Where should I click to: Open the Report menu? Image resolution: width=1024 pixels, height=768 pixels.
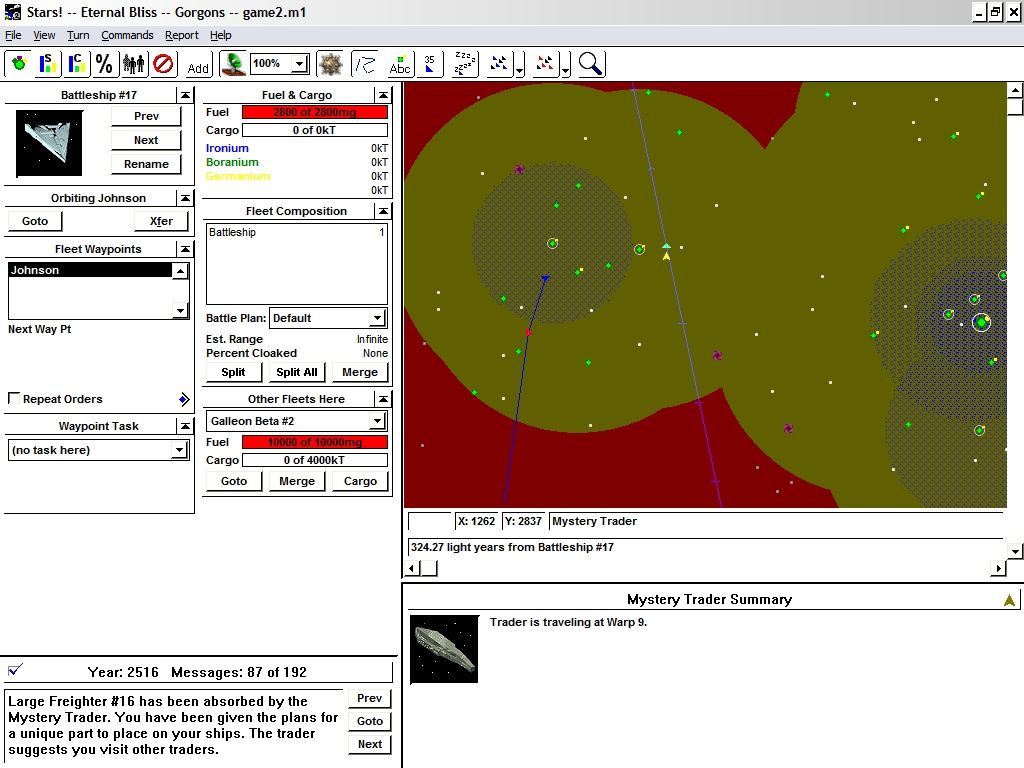(182, 35)
